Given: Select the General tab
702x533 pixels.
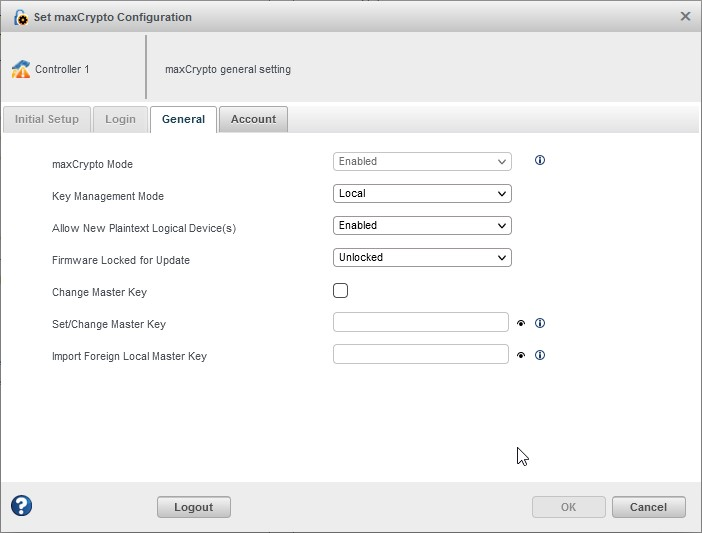Looking at the screenshot, I should click(183, 119).
